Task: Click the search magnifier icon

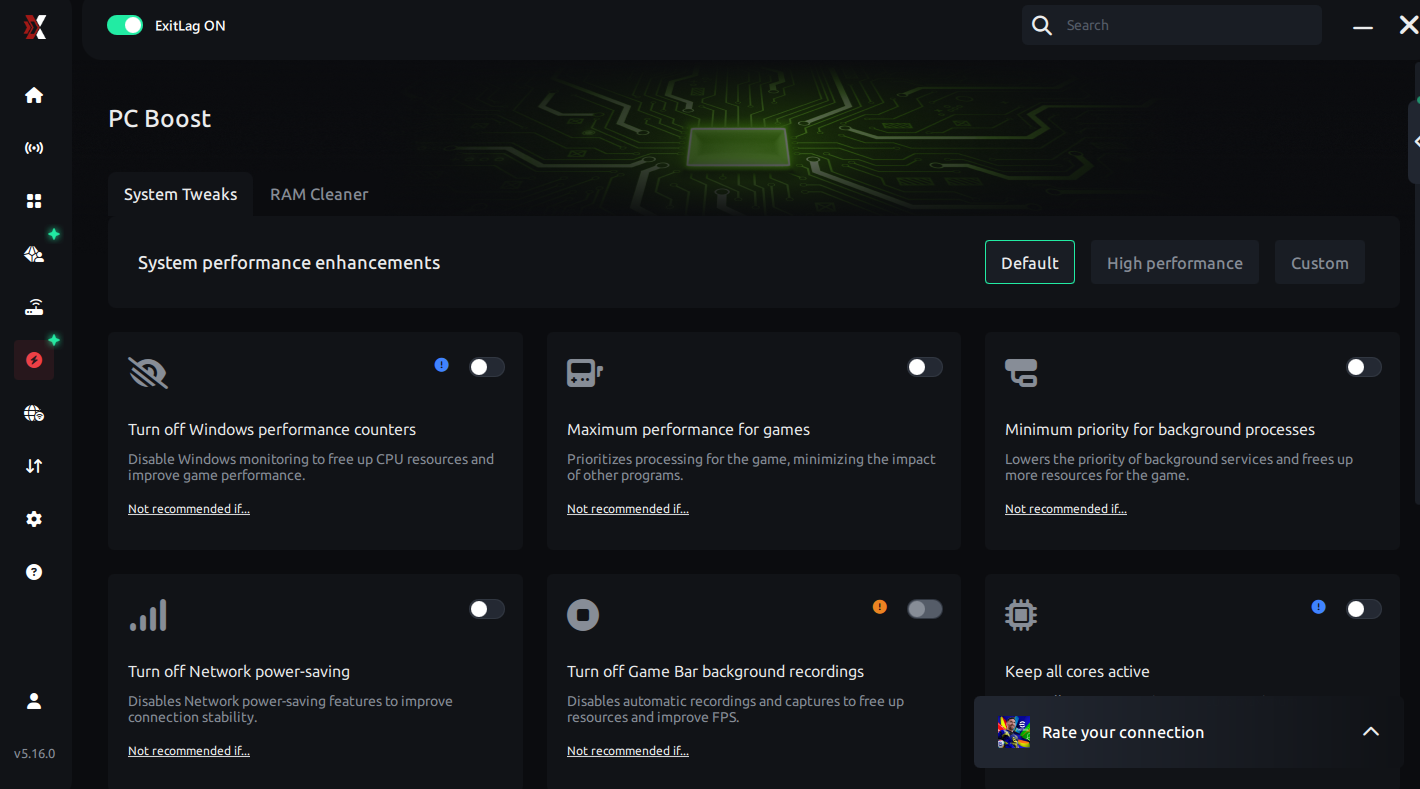Action: (1042, 26)
